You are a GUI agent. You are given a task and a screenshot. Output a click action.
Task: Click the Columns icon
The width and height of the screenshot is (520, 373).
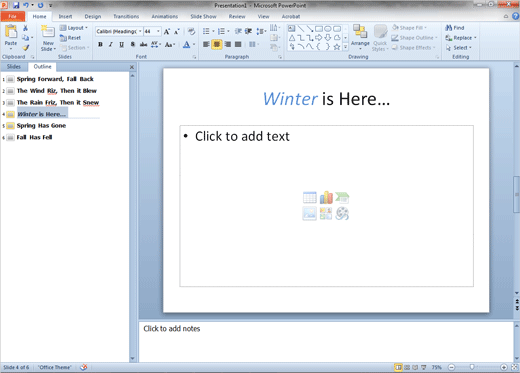252,44
